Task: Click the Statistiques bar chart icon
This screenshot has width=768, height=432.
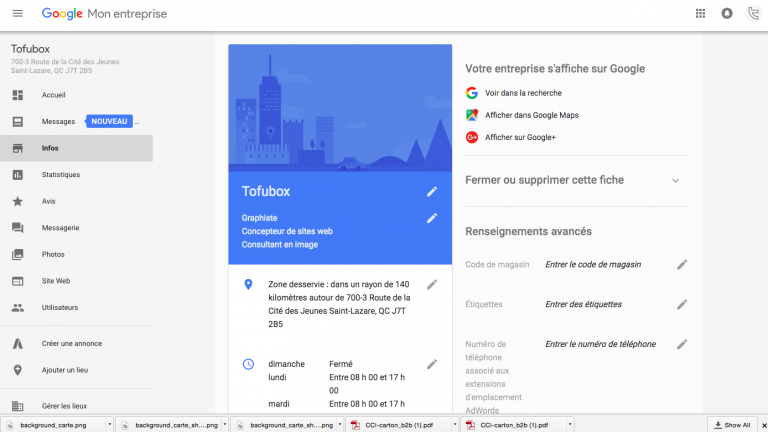Action: (x=18, y=174)
